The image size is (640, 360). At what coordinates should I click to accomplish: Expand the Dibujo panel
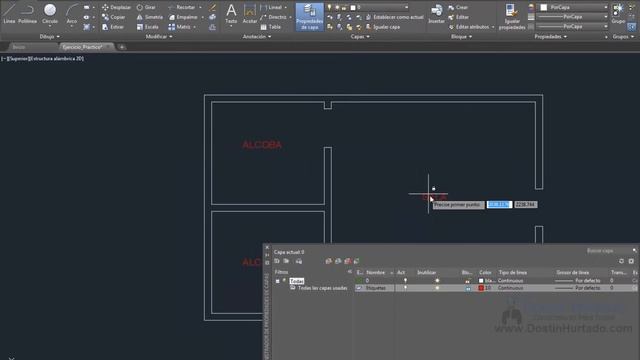pos(49,37)
